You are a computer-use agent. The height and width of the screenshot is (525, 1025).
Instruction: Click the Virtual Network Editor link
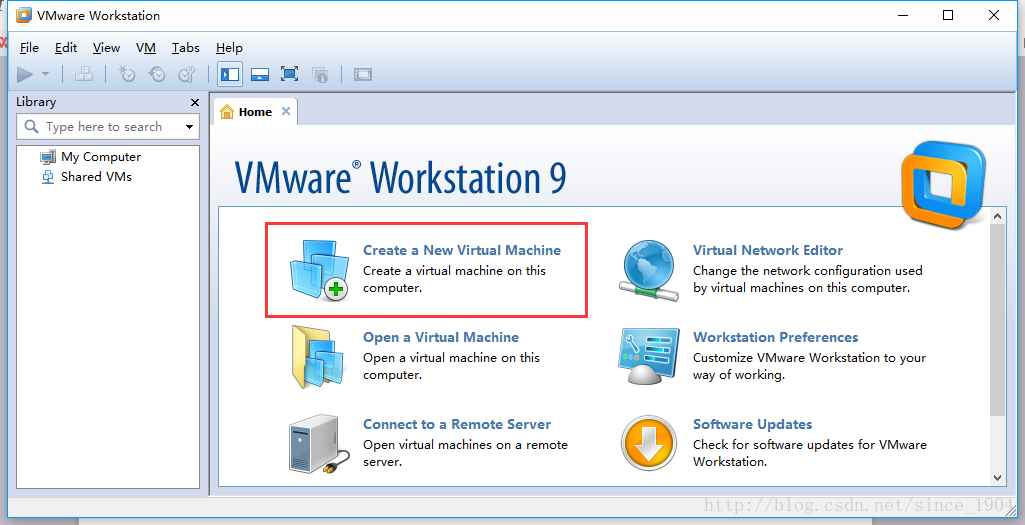(x=767, y=250)
